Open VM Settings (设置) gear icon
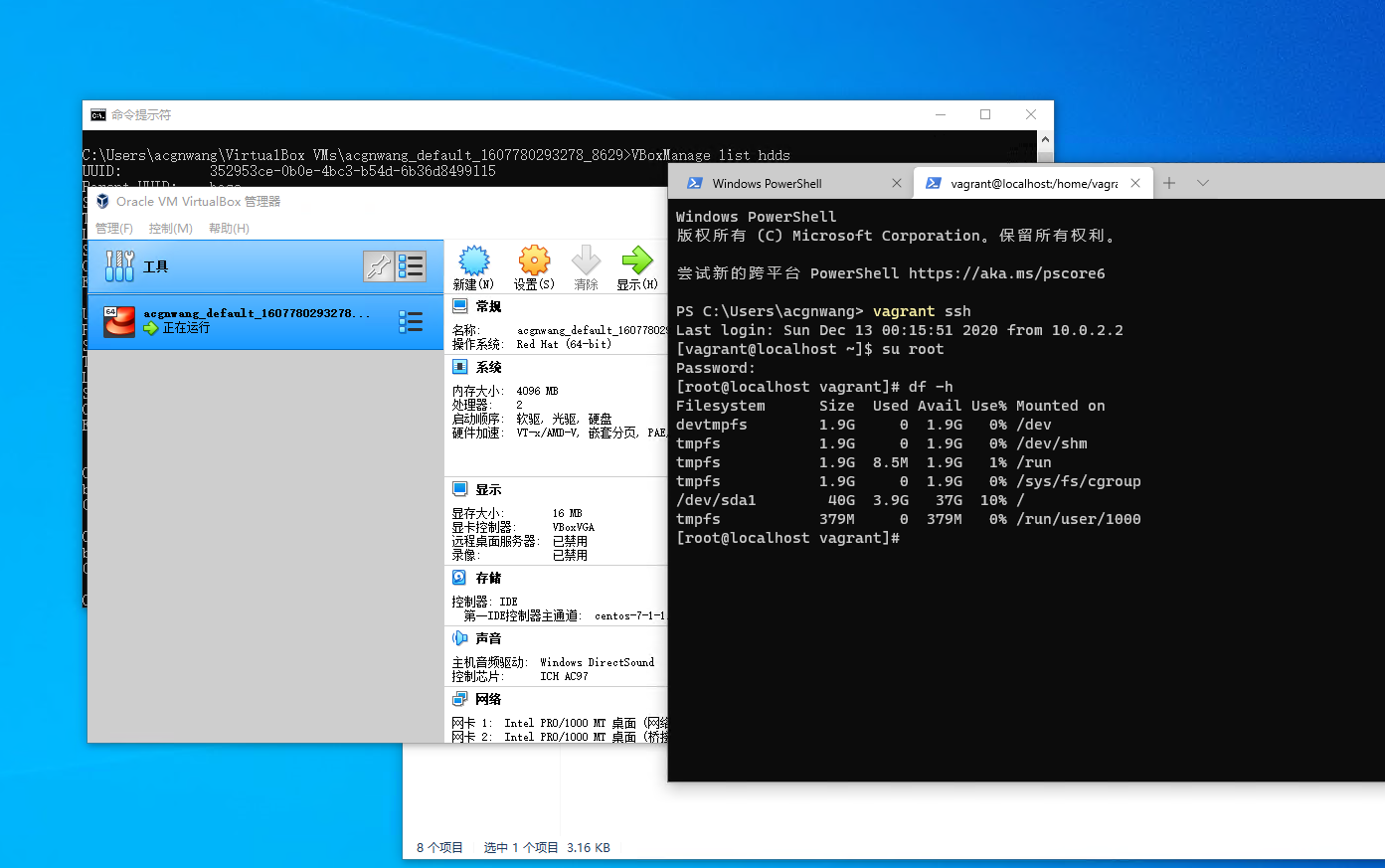The image size is (1385, 868). coord(534,260)
